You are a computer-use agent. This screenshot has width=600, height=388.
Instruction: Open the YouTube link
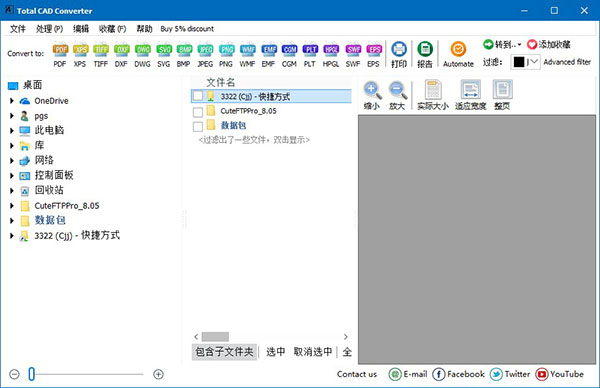(560, 374)
